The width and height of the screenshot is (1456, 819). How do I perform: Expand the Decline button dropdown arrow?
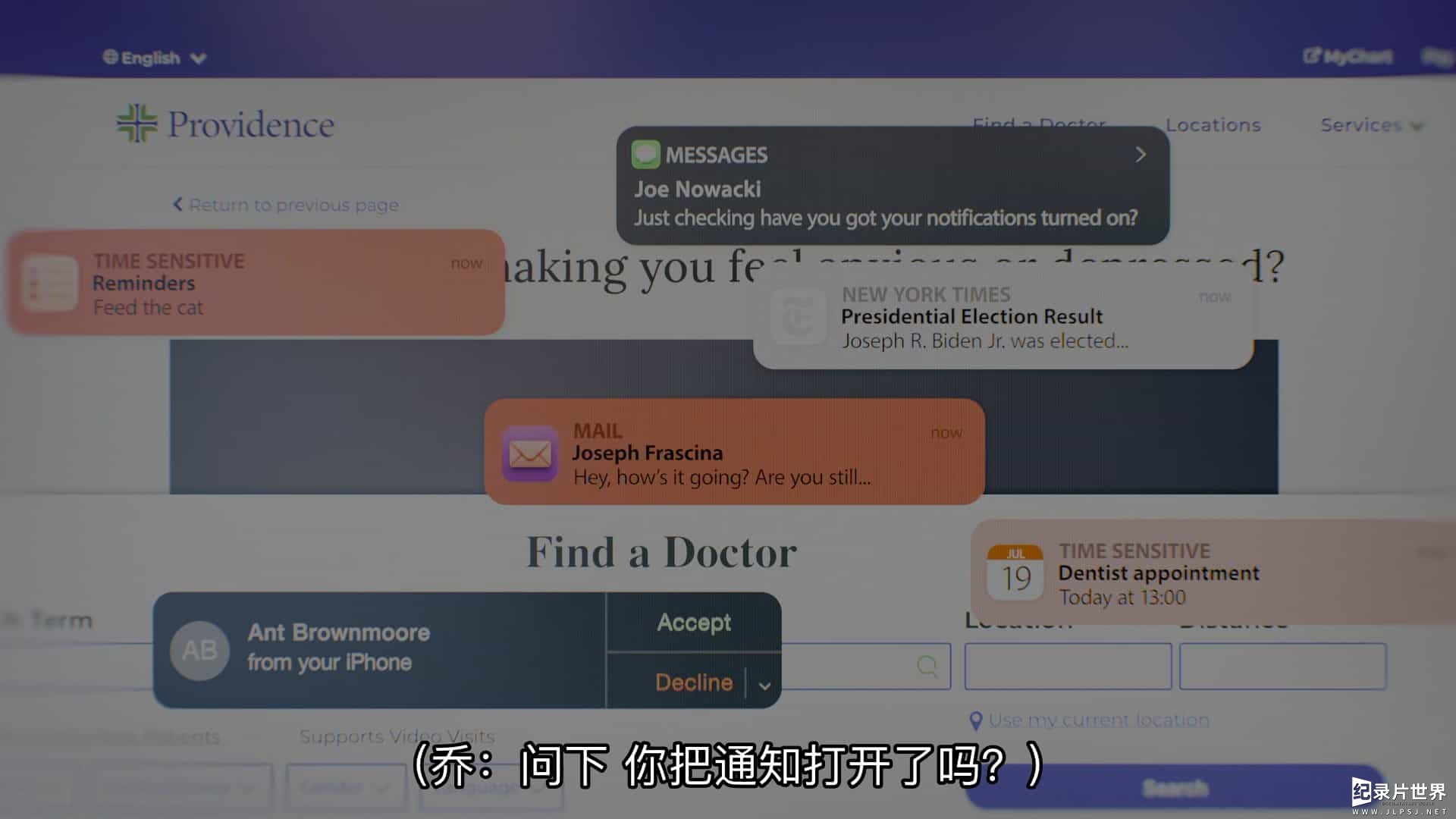pyautogui.click(x=764, y=684)
